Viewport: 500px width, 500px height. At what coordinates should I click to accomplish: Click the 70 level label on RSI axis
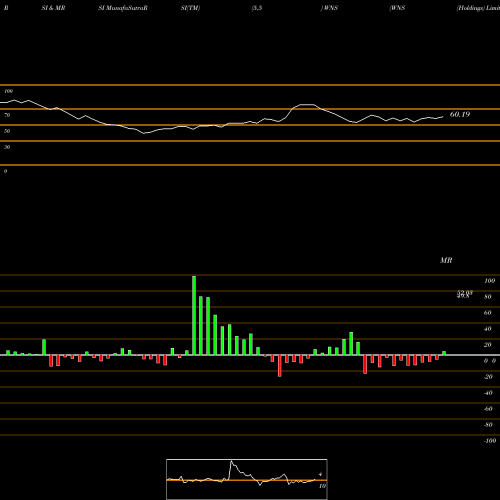7,115
